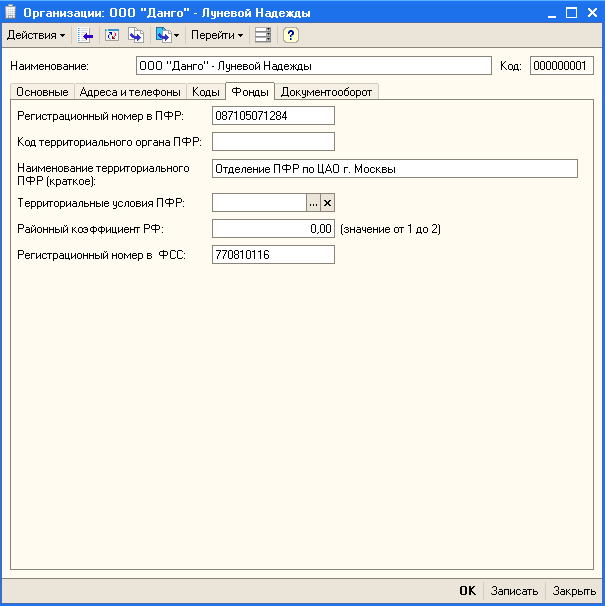Click the Наименование территориального ПФР field
Viewport: 605px width, 606px height.
point(395,169)
